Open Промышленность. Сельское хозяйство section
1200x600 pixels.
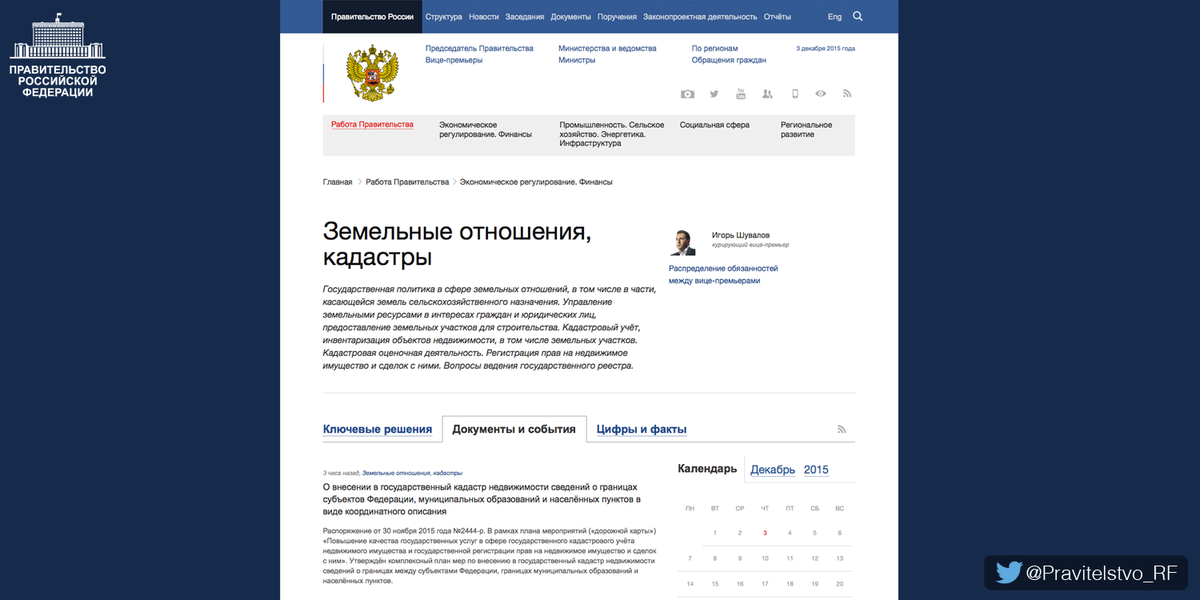pyautogui.click(x=610, y=134)
